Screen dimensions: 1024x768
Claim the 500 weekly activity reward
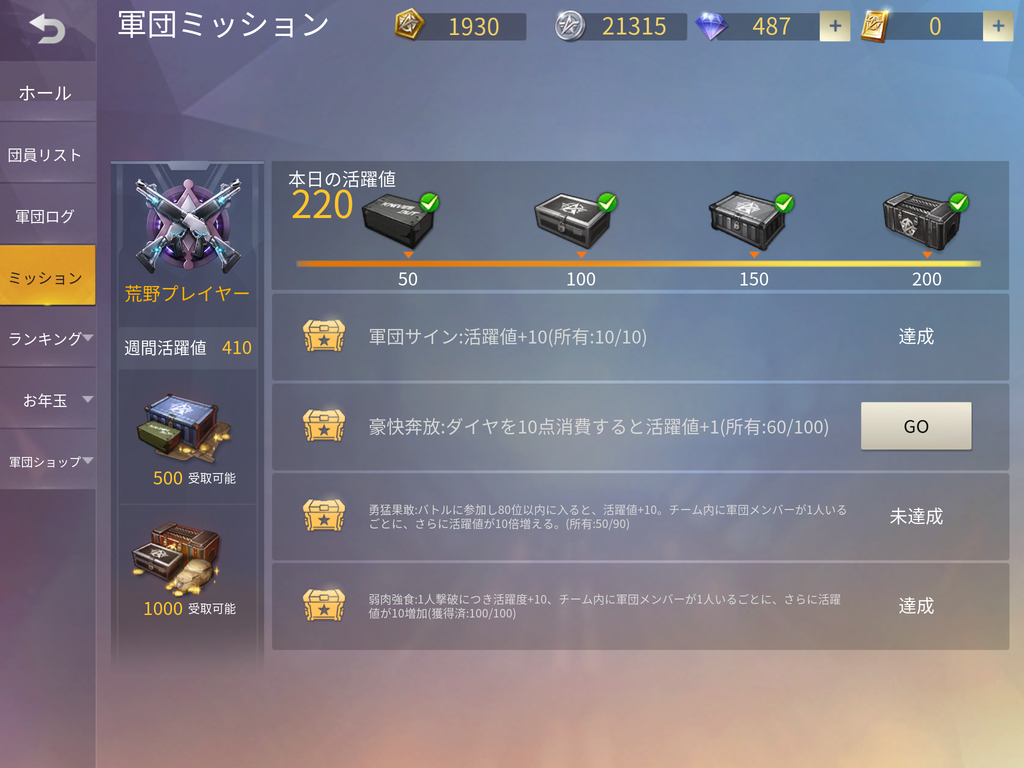(187, 438)
